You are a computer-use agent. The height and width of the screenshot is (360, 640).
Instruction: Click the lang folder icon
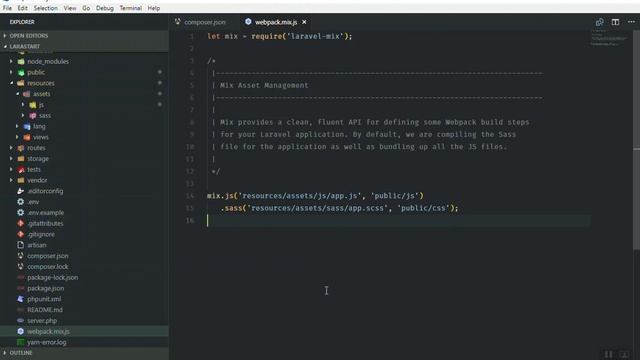coord(27,127)
